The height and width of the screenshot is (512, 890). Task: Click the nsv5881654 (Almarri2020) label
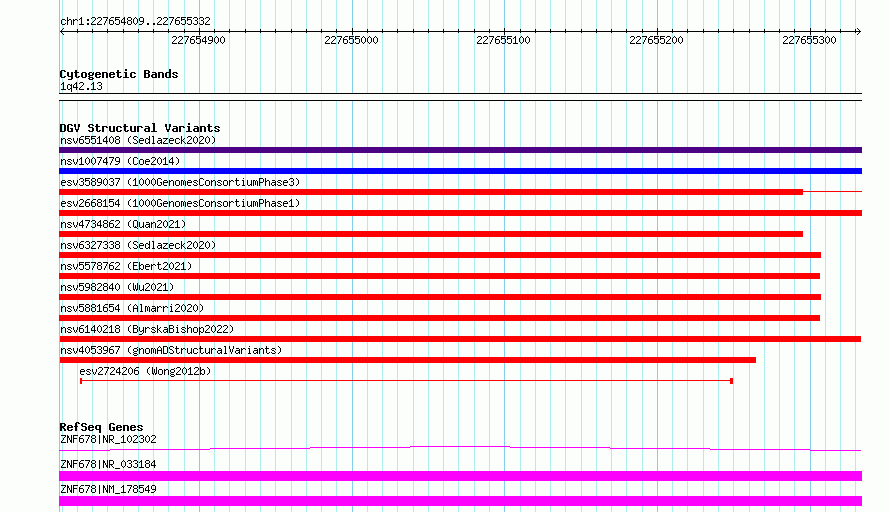point(132,308)
